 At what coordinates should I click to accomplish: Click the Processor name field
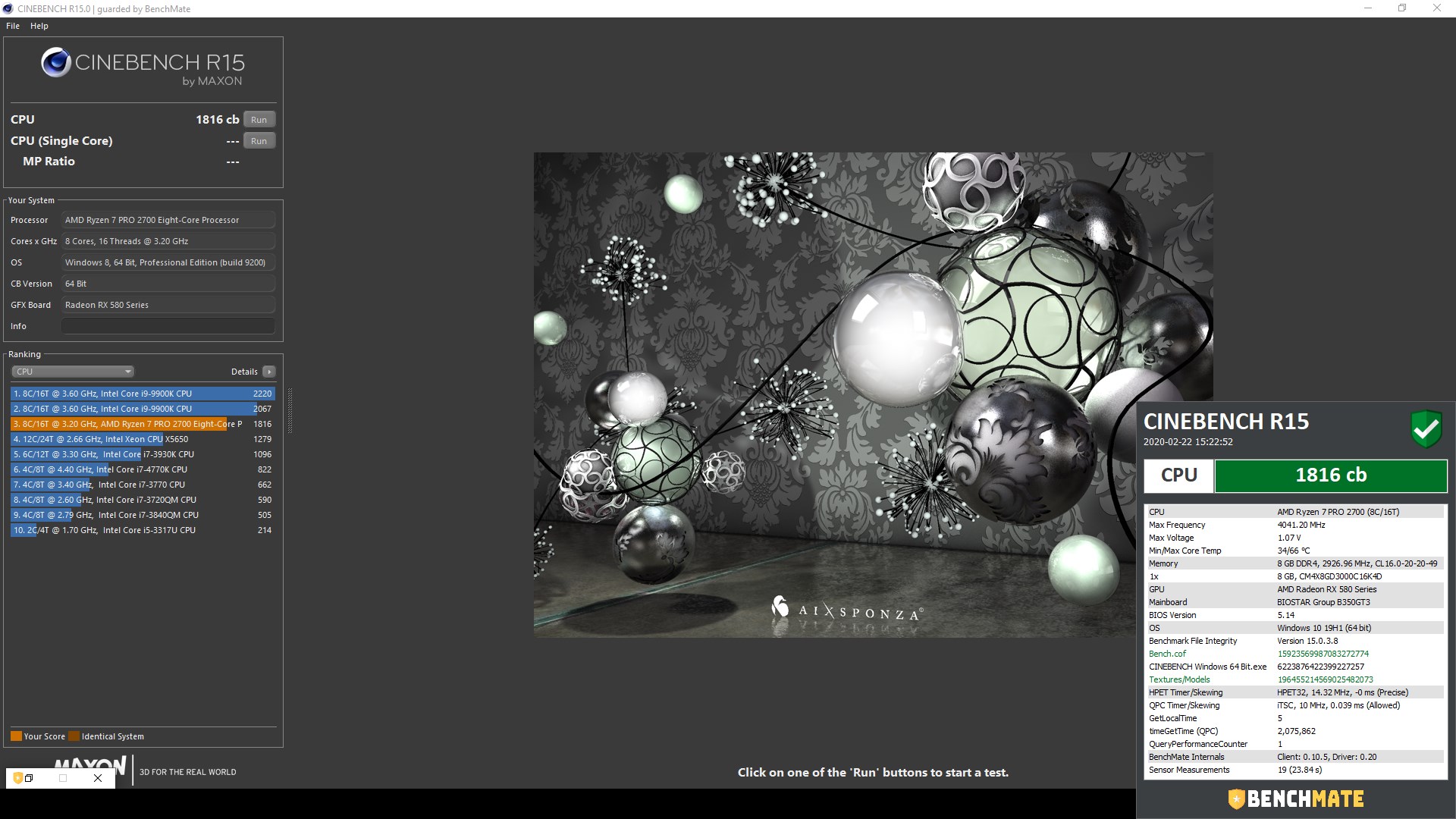click(x=168, y=220)
